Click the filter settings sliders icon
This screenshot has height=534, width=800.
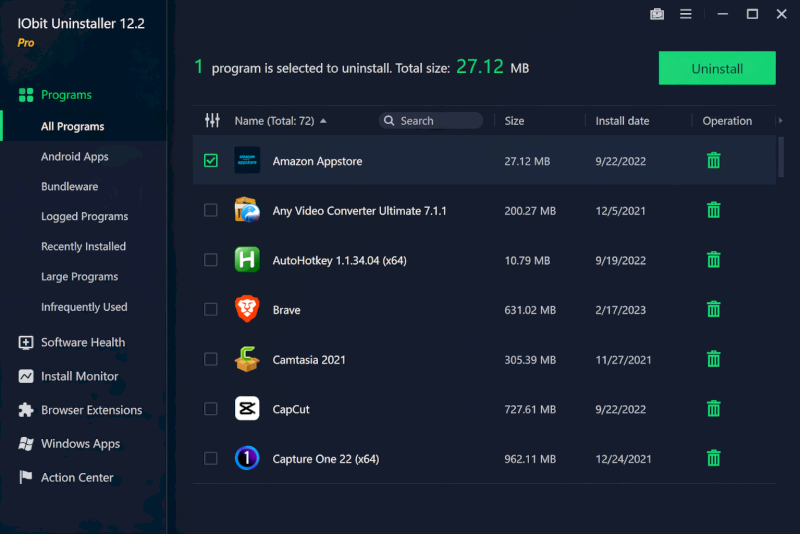tap(212, 120)
